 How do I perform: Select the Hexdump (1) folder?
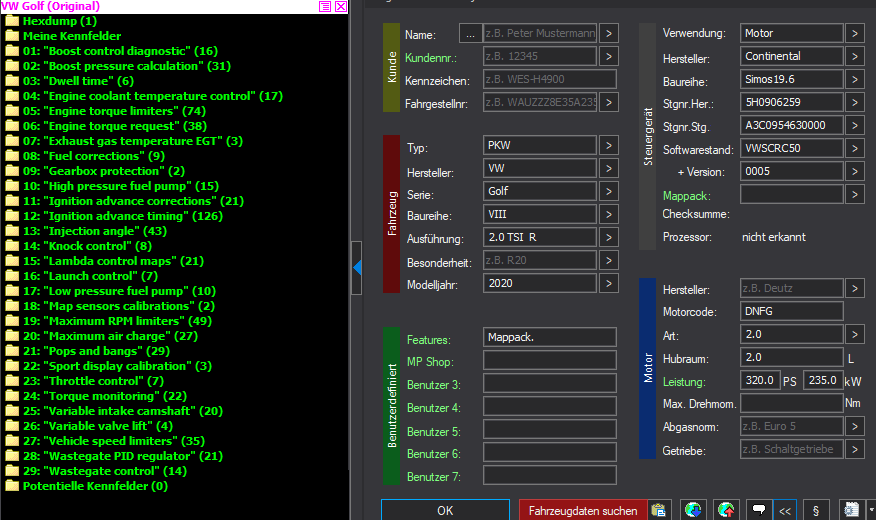[x=51, y=21]
